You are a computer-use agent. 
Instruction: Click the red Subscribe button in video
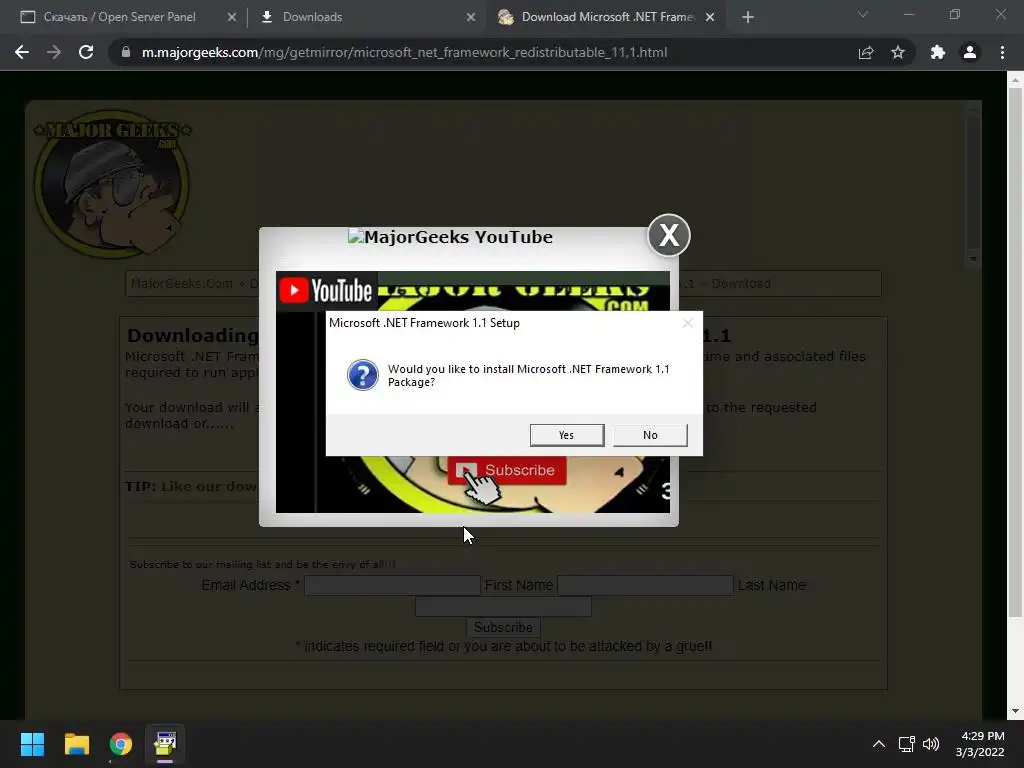[507, 470]
